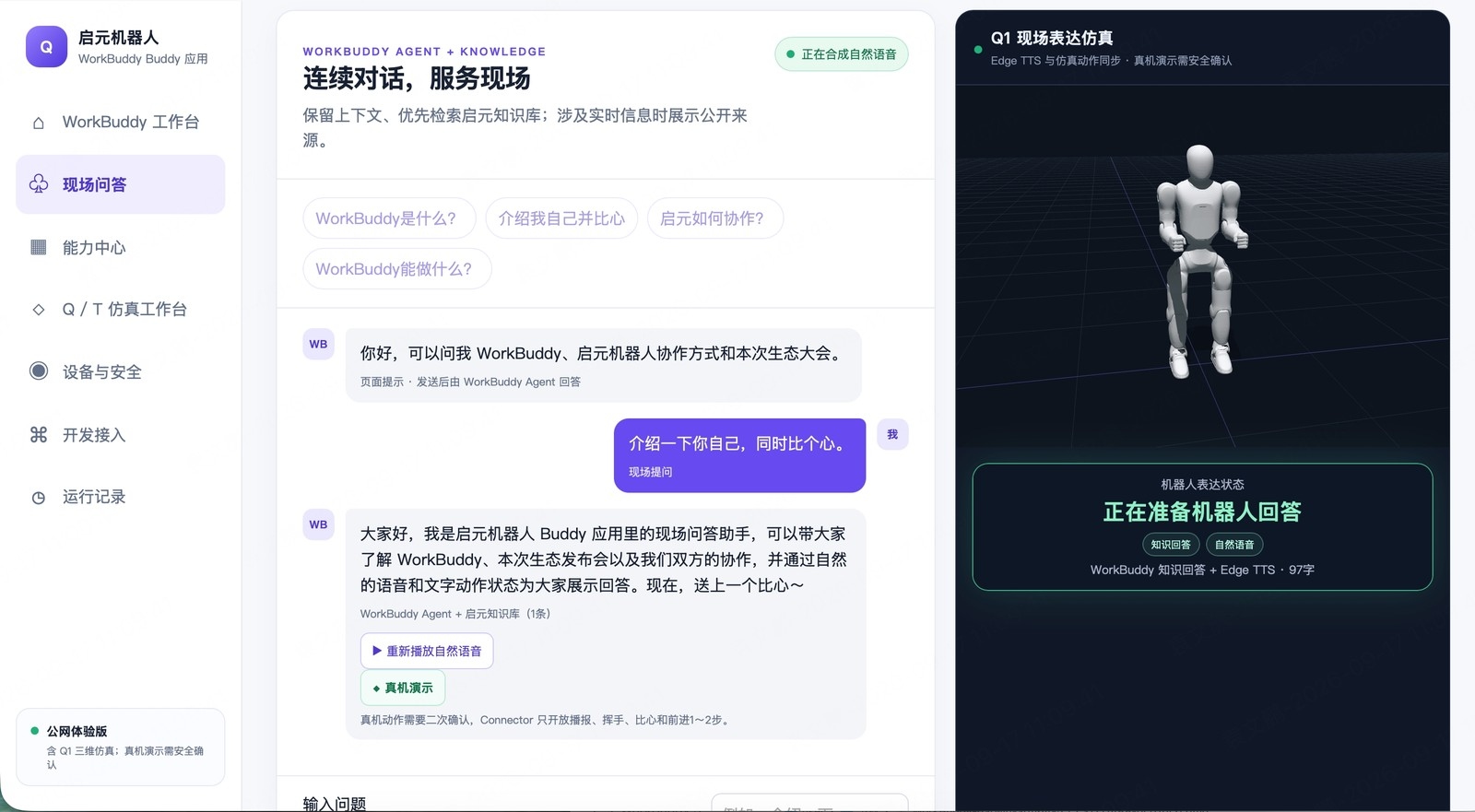1475x812 pixels.
Task: Click the 启元机器人 app title
Action: 118,38
